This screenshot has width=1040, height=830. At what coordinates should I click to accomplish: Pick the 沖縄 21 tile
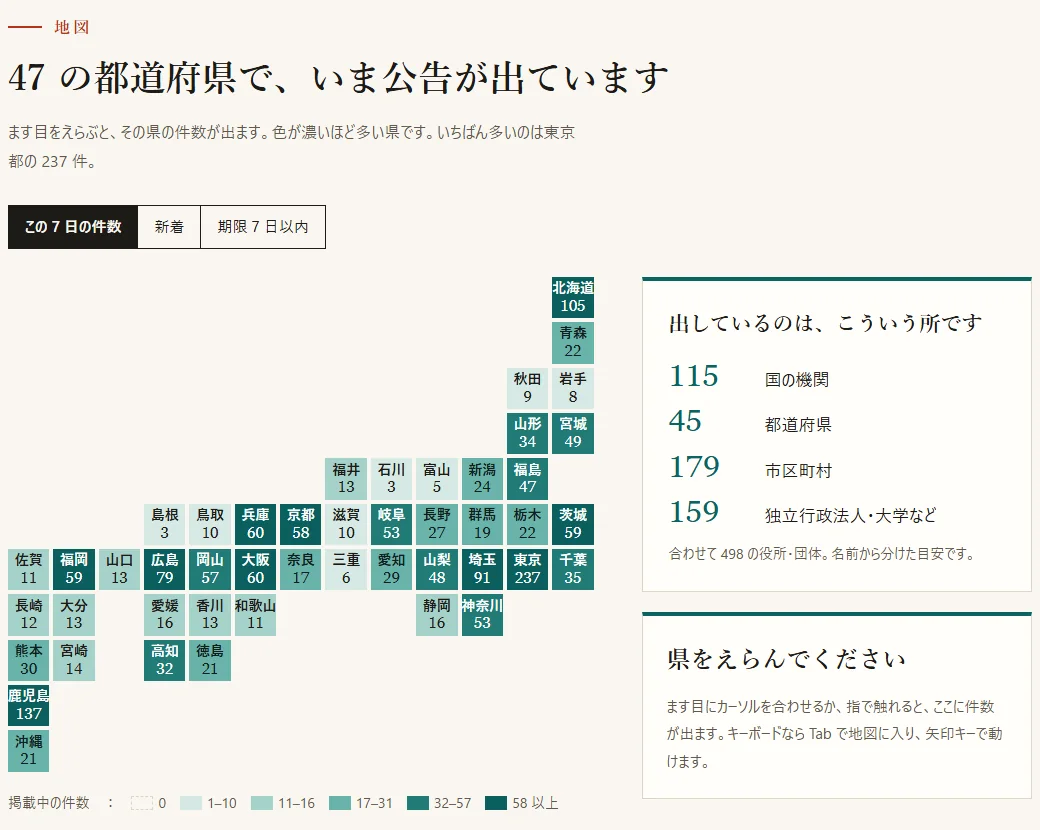click(x=29, y=750)
